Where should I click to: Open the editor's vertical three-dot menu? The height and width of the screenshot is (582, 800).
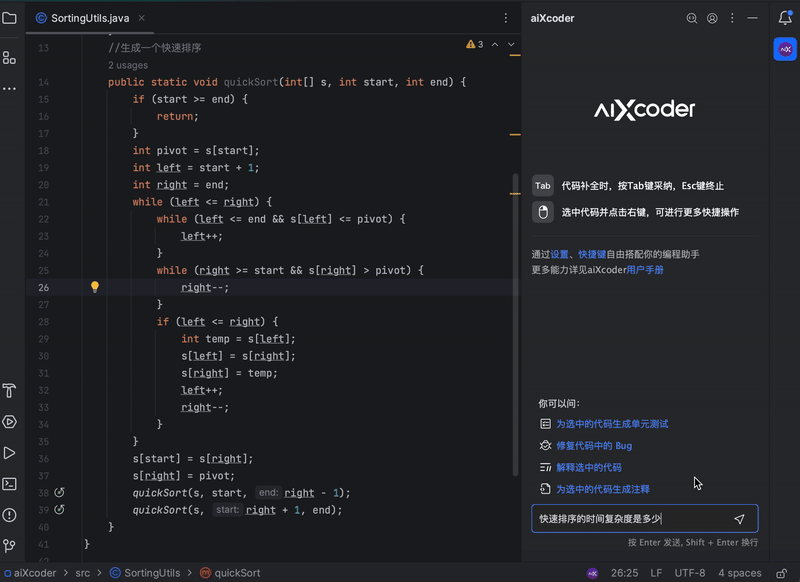[x=505, y=18]
